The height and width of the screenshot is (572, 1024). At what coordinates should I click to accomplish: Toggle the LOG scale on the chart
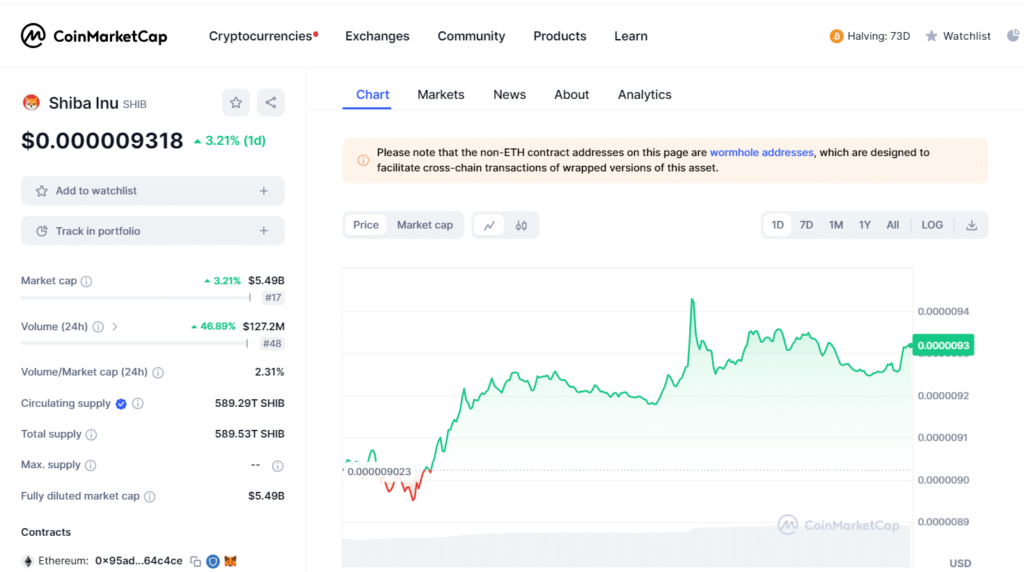point(932,225)
